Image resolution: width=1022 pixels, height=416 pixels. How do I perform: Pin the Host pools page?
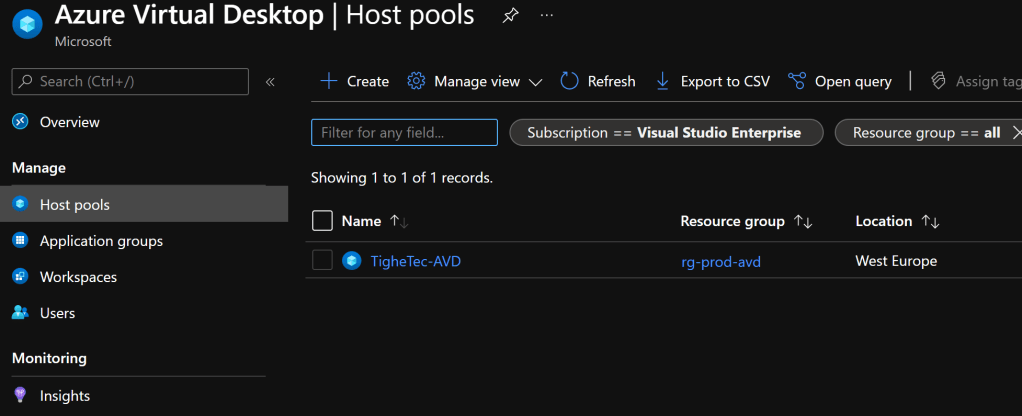(510, 16)
